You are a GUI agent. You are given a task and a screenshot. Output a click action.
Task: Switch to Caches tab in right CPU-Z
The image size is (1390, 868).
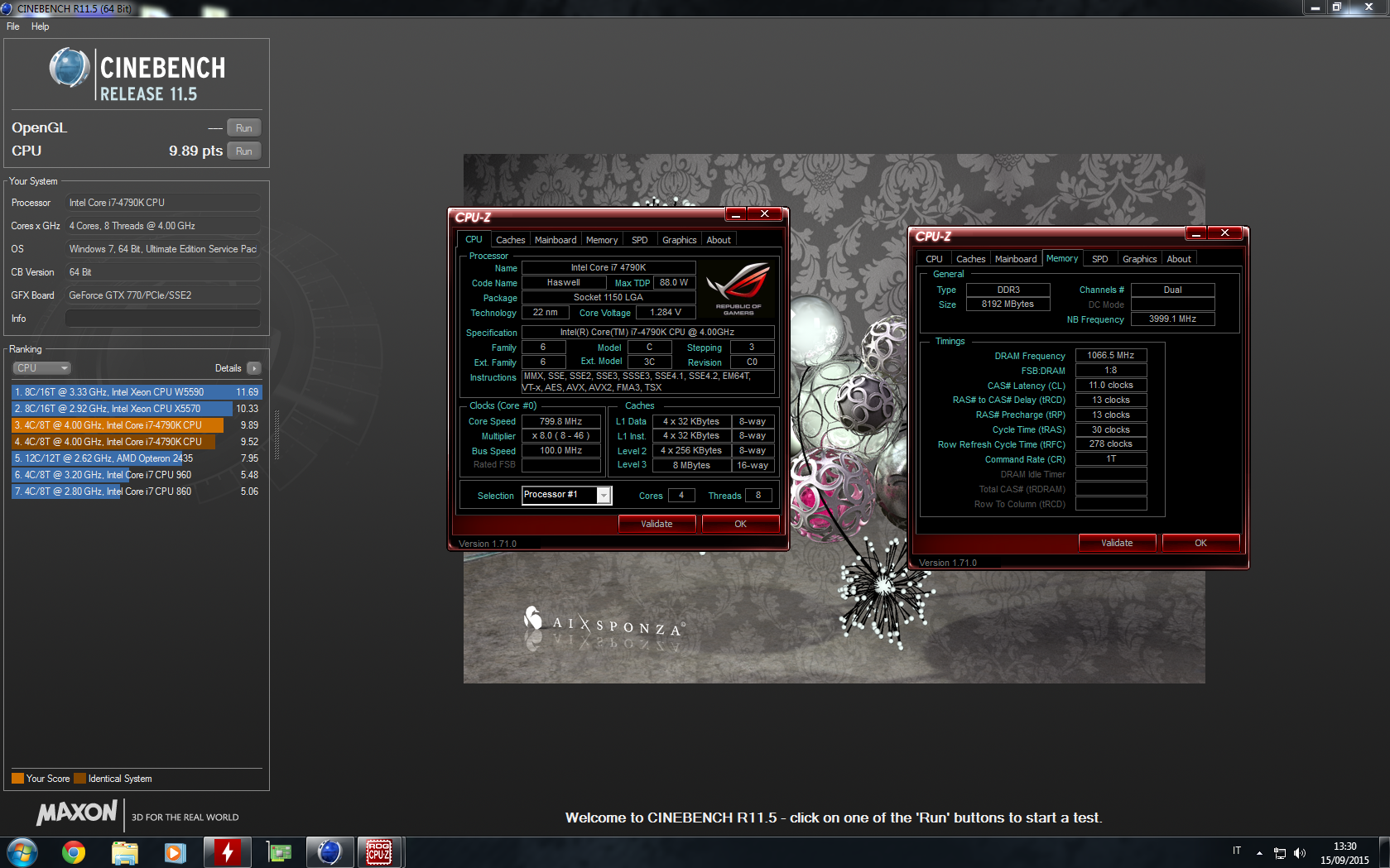971,259
